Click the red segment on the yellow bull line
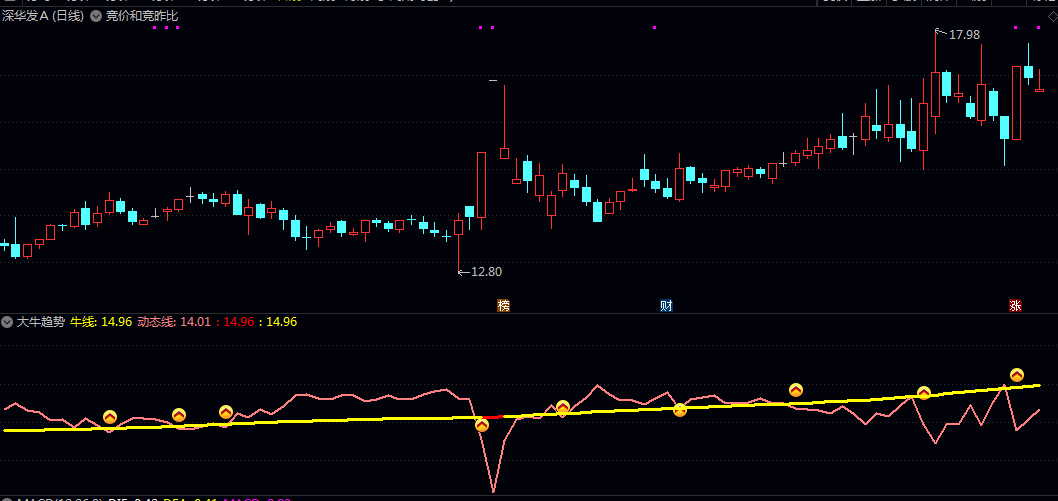Viewport: 1058px width, 501px height. click(493, 417)
